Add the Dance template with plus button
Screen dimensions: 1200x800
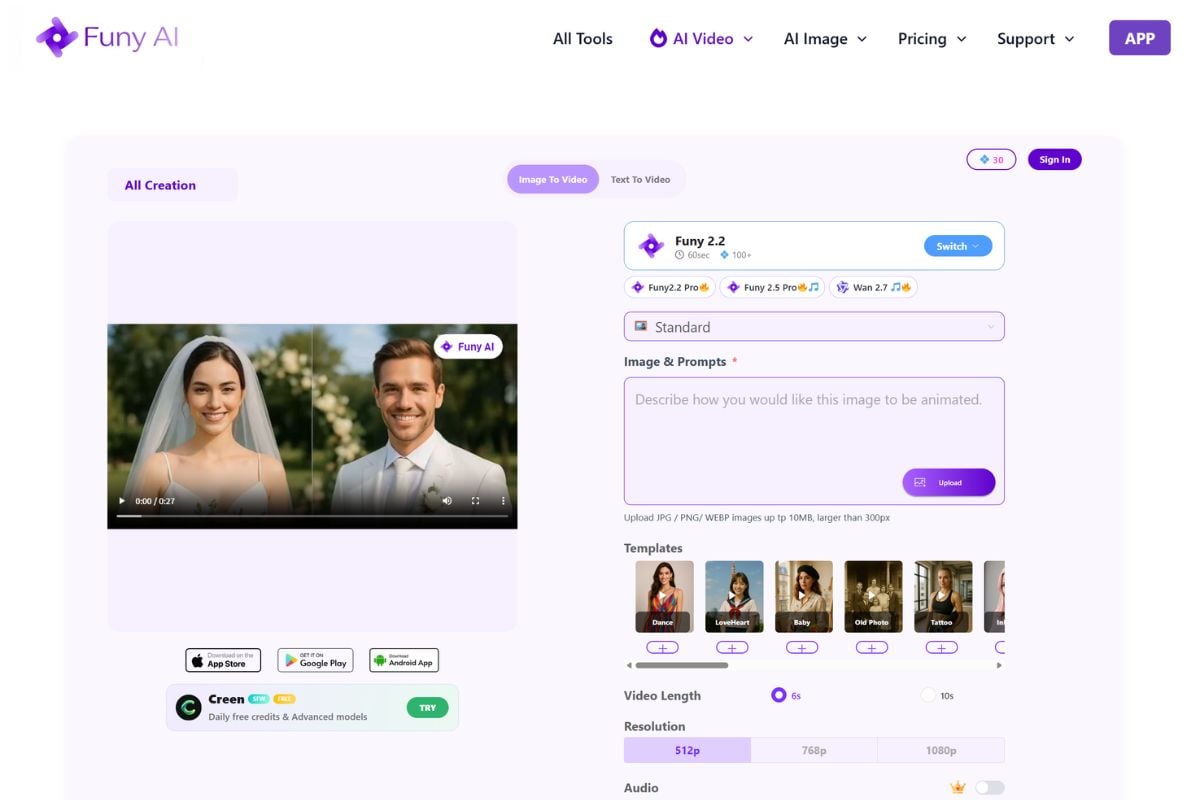point(662,648)
